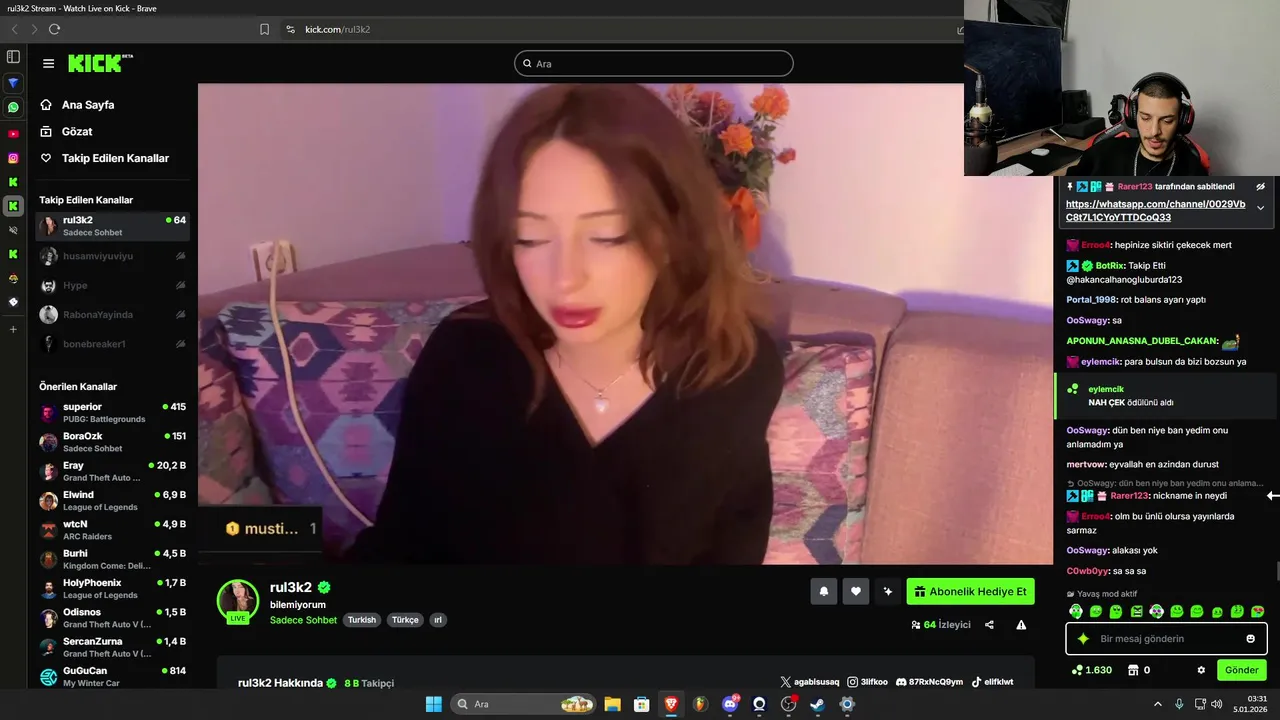
Task: Open bonebreaker1 channel
Action: 112,344
